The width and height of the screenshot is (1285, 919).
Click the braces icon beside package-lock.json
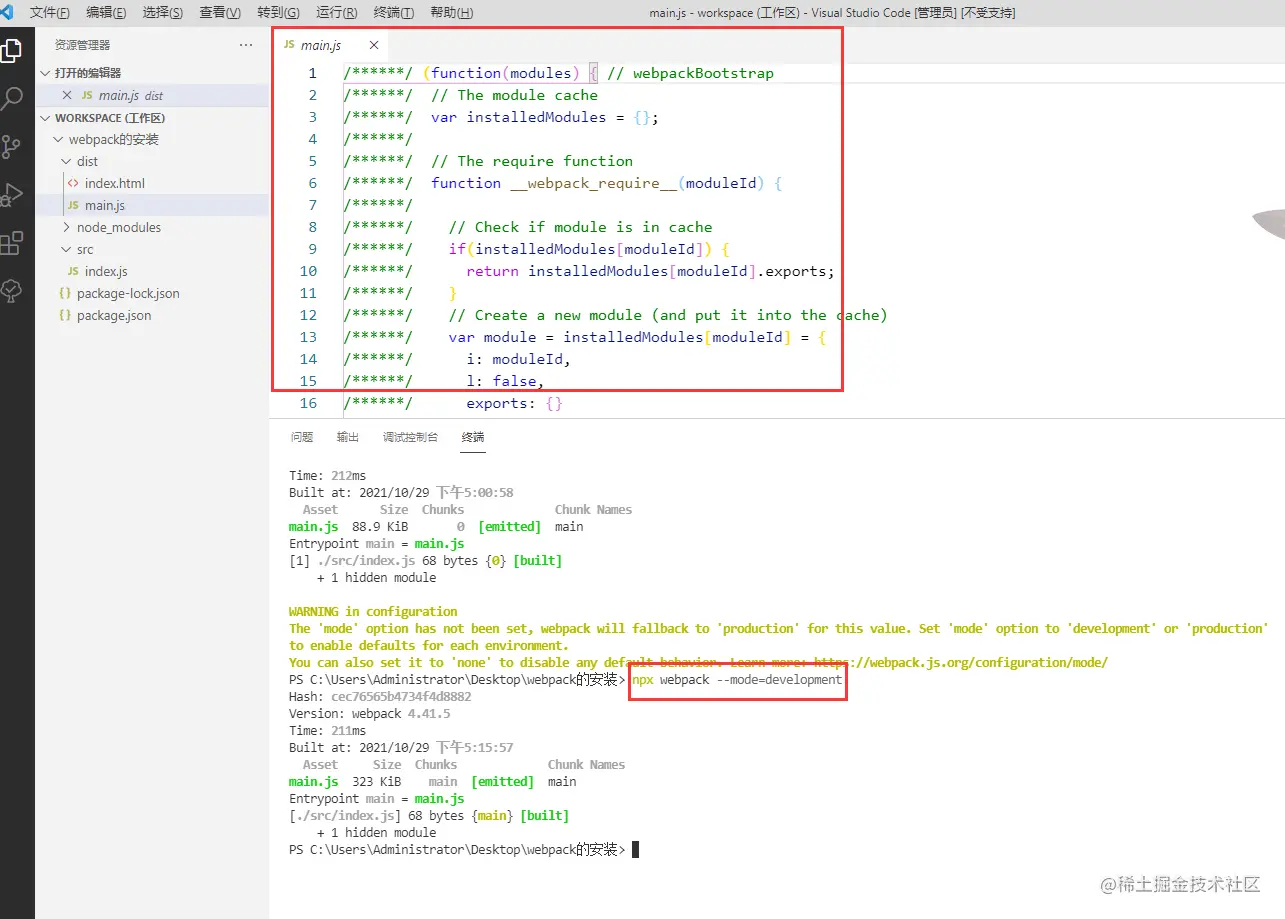pyautogui.click(x=65, y=293)
